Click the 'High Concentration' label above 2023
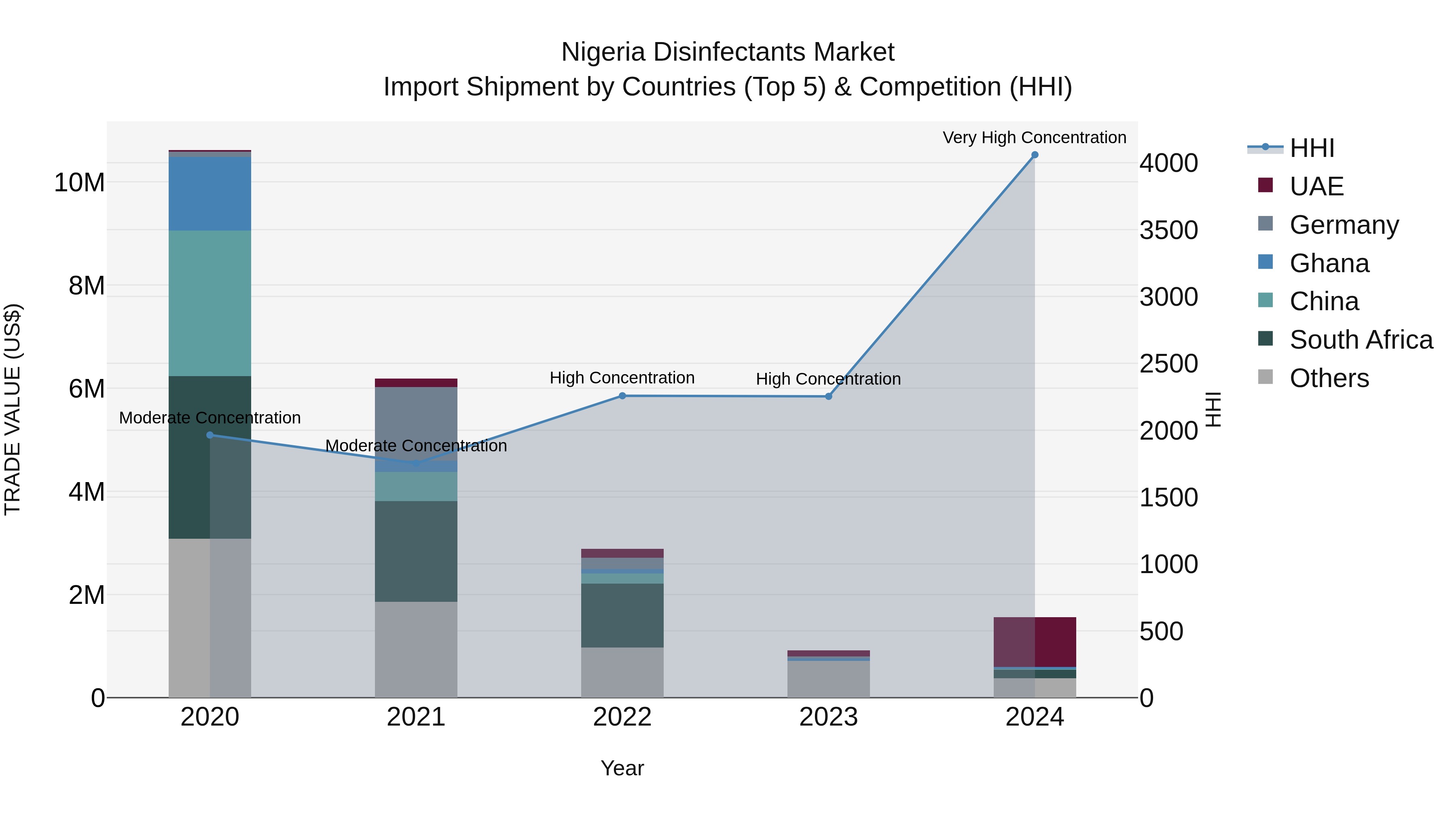1456x819 pixels. [x=829, y=379]
